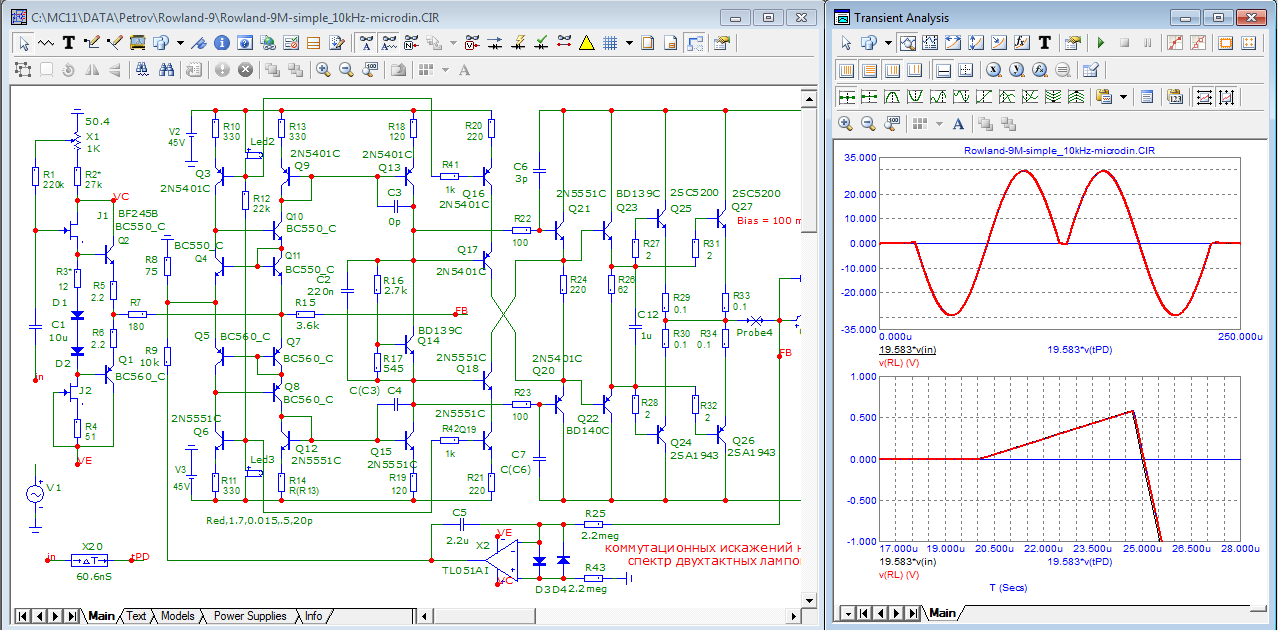This screenshot has width=1278, height=630.
Task: Click the v(RL) (V) waveform label
Action: (x=898, y=363)
